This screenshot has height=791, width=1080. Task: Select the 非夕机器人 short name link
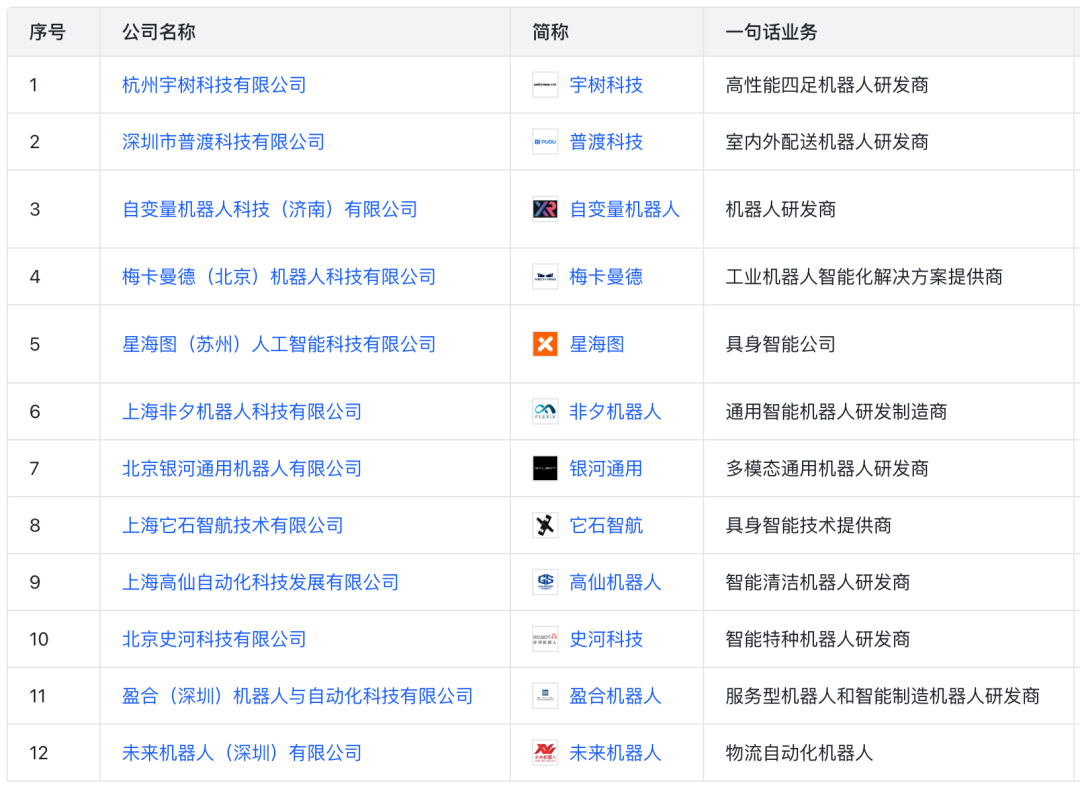click(615, 412)
